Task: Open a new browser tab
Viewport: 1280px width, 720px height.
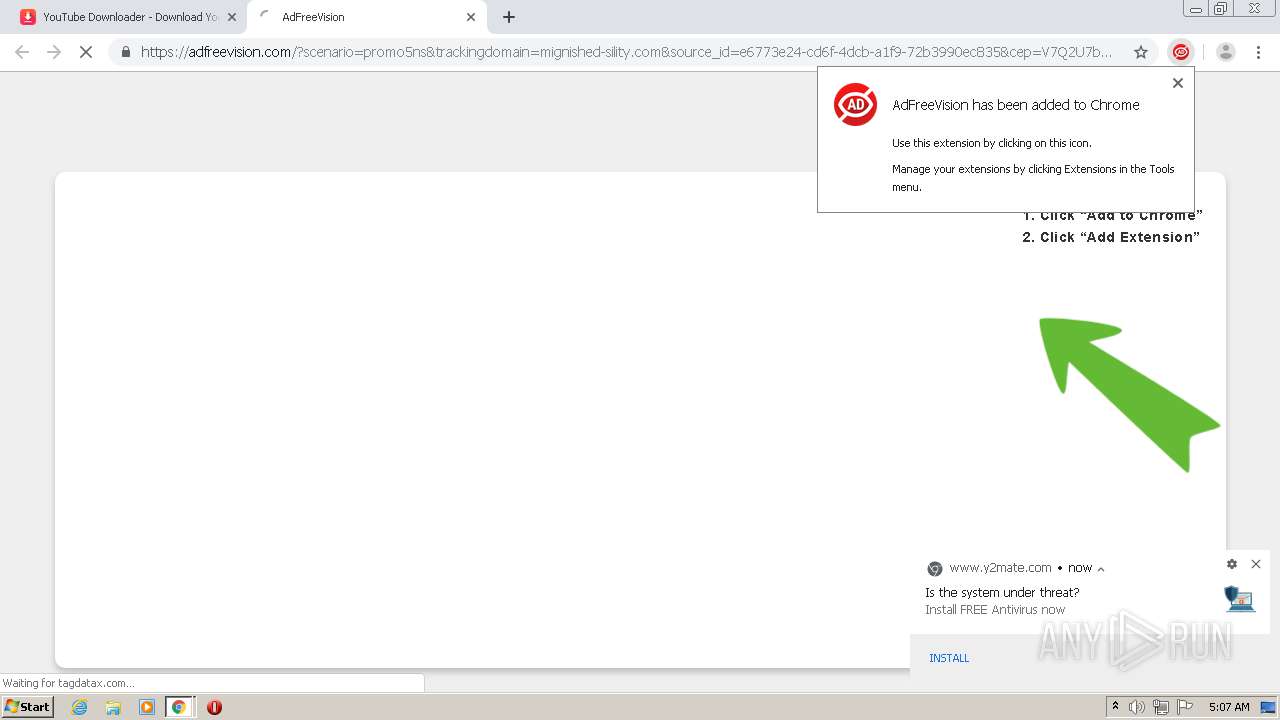Action: (509, 17)
